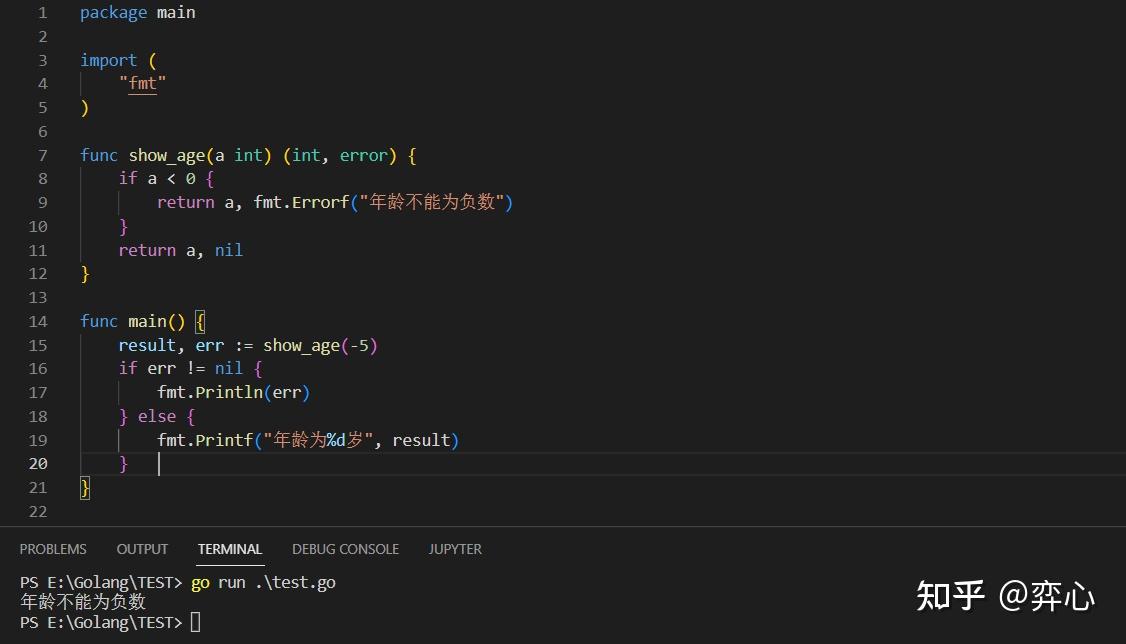Viewport: 1126px width, 644px height.
Task: Click the fmt.Println(err) statement
Action: [232, 392]
